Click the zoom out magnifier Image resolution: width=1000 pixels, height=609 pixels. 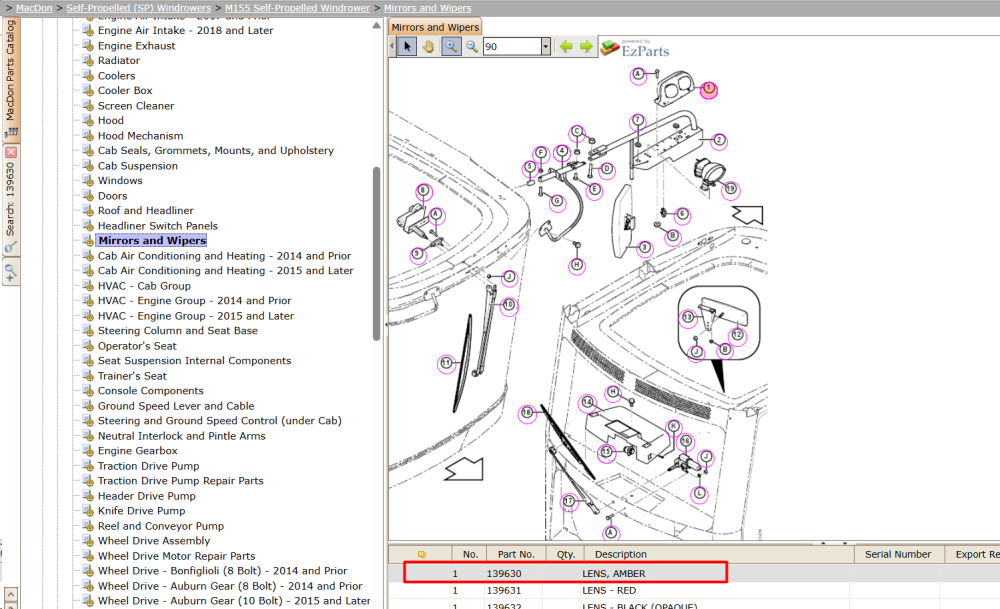pos(472,47)
